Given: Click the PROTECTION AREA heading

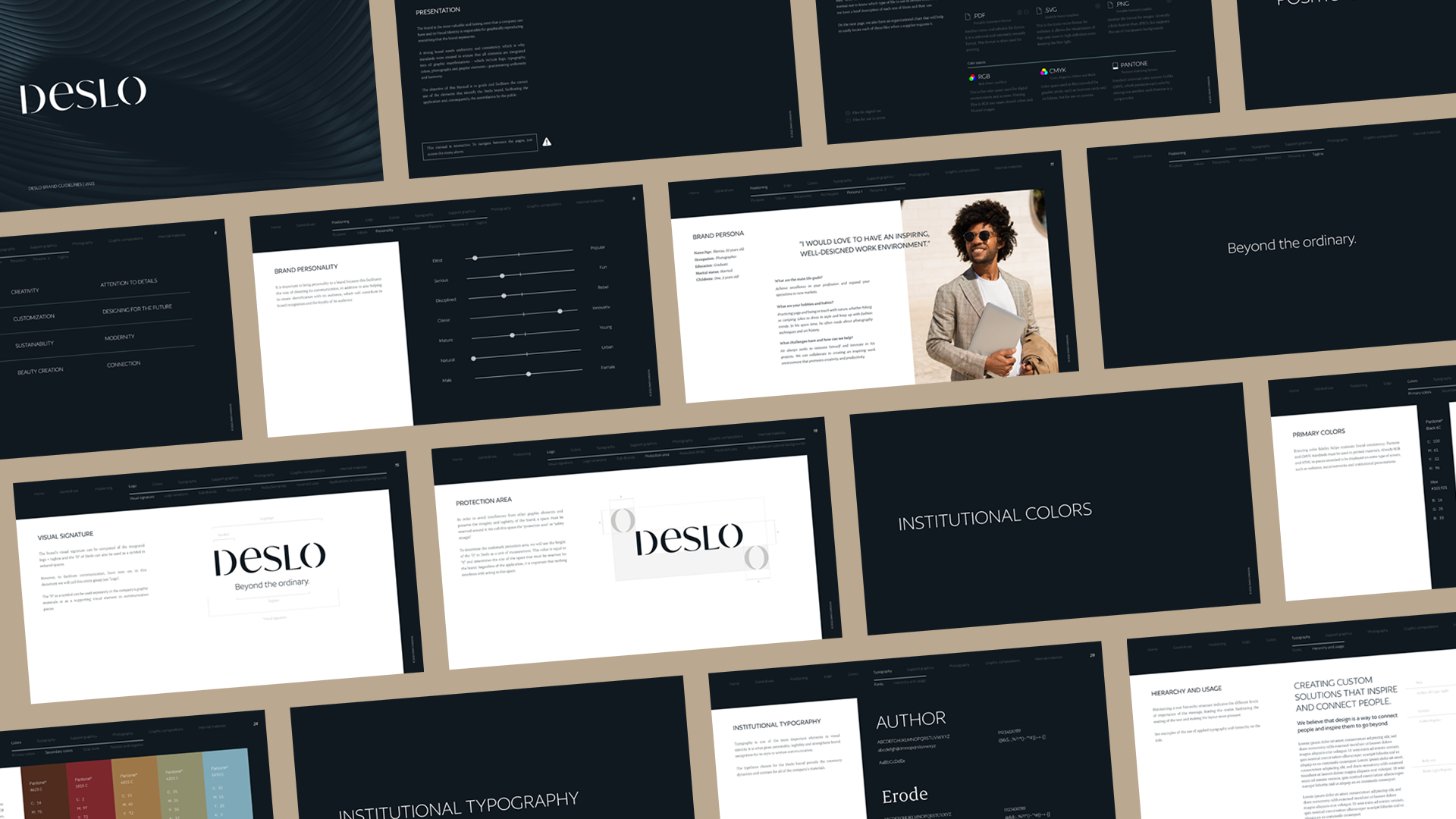Looking at the screenshot, I should pos(484,501).
